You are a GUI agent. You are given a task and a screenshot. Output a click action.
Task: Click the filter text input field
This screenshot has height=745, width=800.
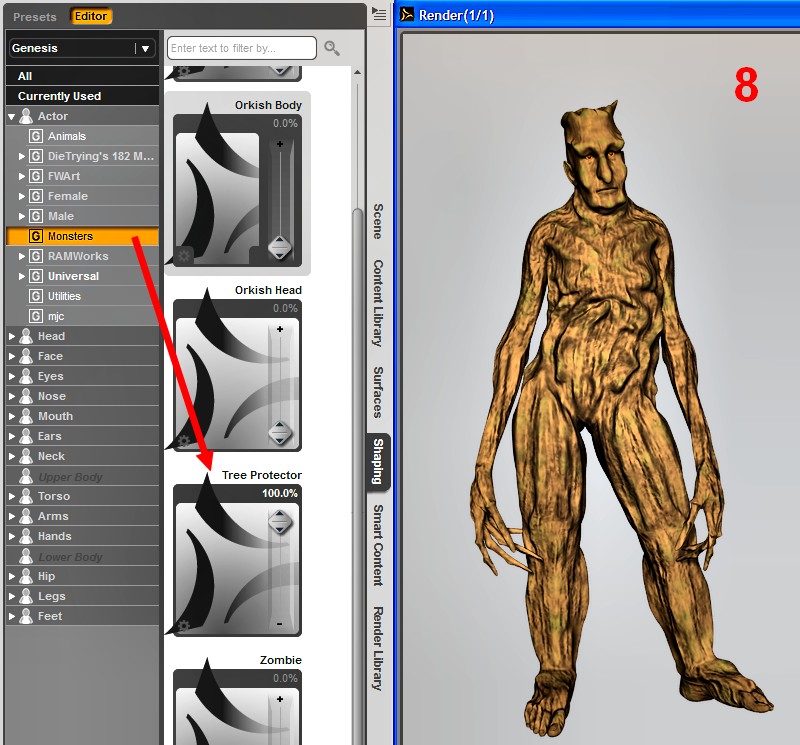click(242, 48)
